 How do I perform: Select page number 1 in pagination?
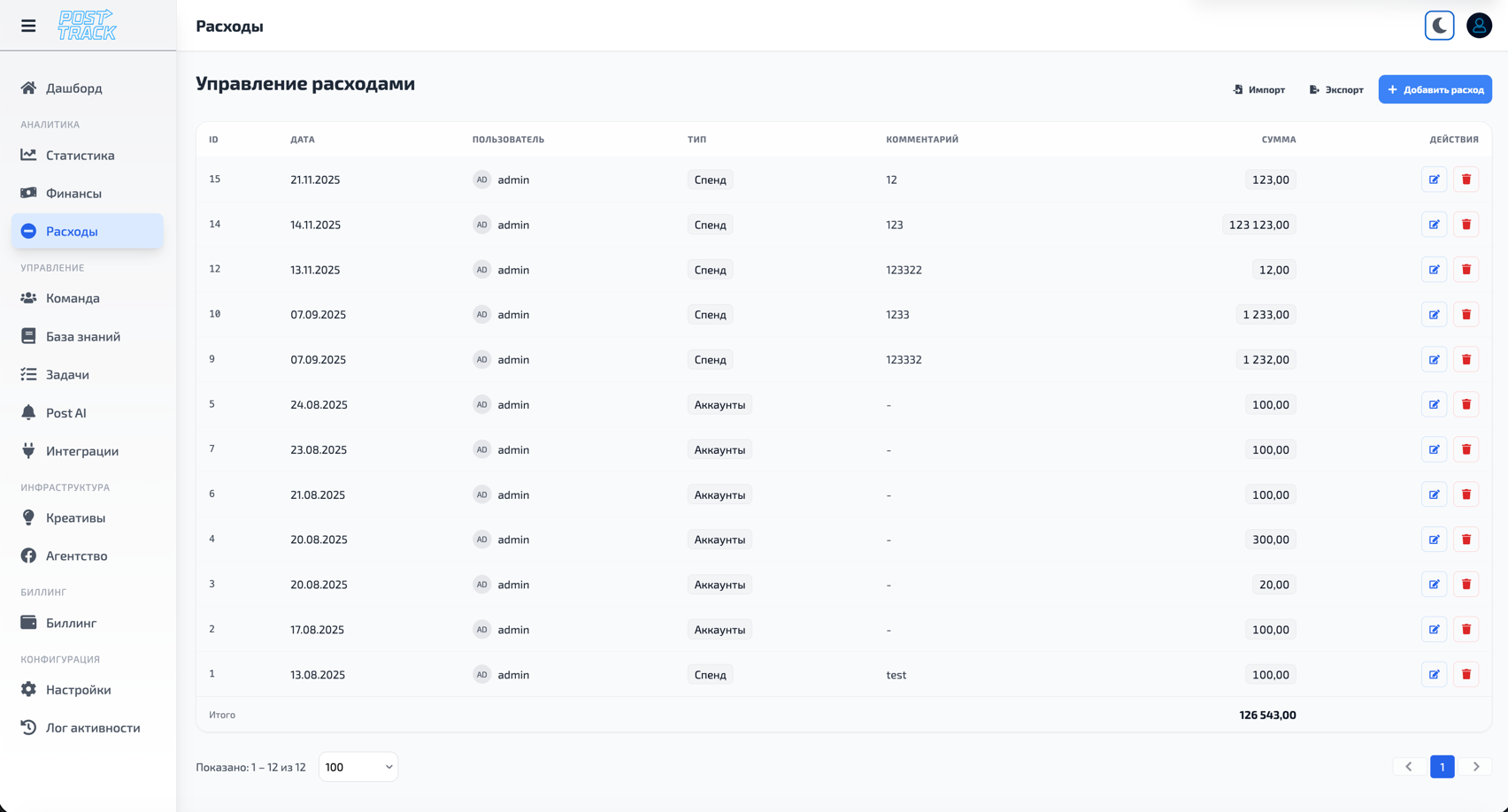[1442, 767]
